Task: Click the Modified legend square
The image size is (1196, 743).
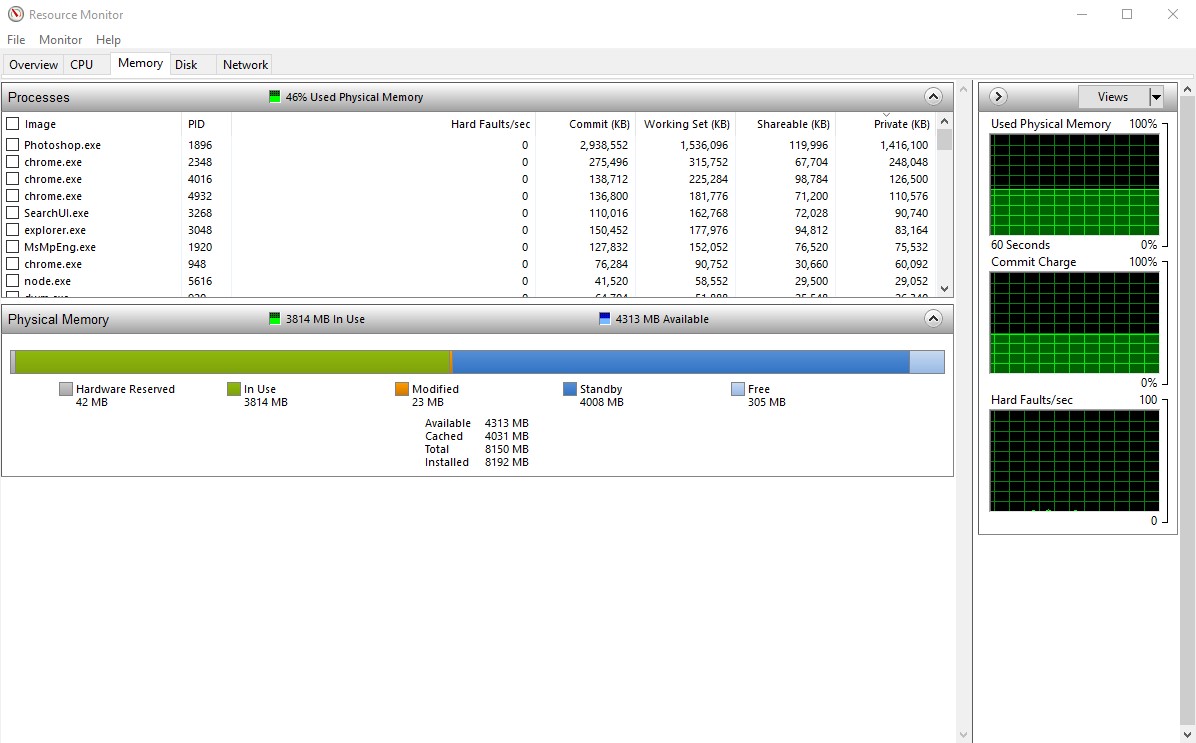Action: (404, 389)
